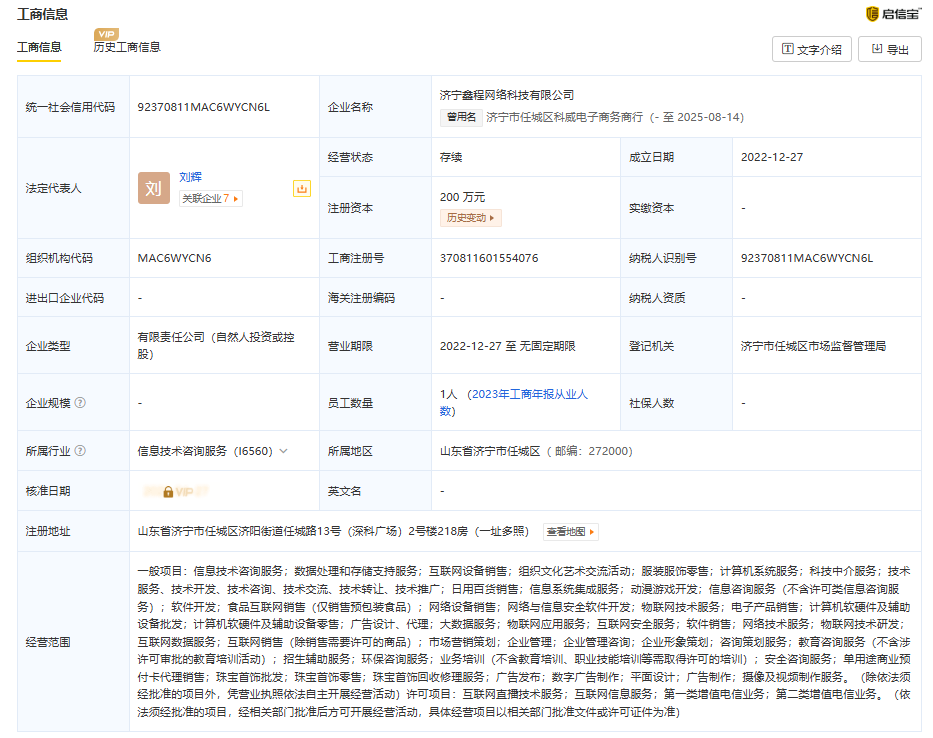
Task: Click the help icon next to 企业规模
Action: pos(80,403)
